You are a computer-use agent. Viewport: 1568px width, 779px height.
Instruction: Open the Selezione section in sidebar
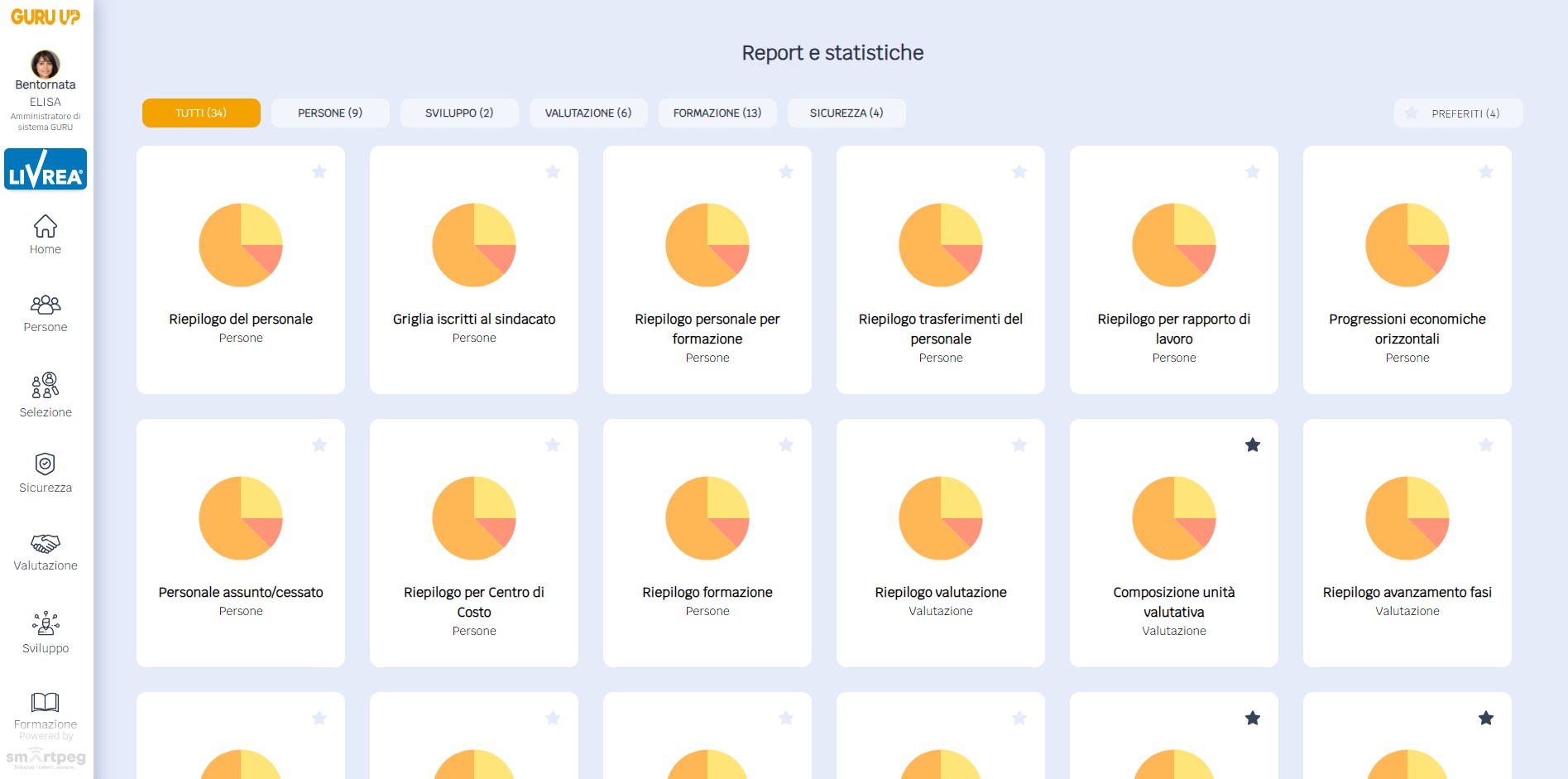[46, 395]
